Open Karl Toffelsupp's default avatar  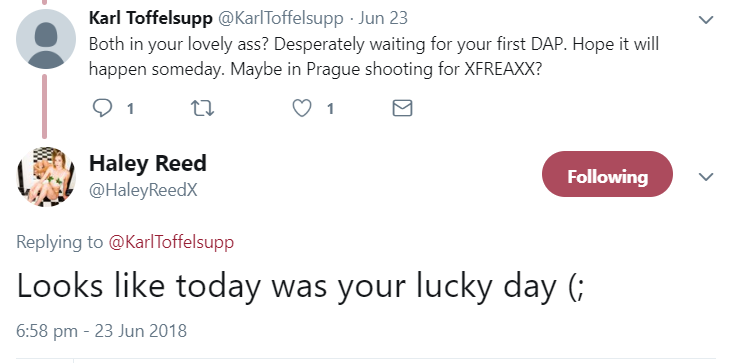46,39
